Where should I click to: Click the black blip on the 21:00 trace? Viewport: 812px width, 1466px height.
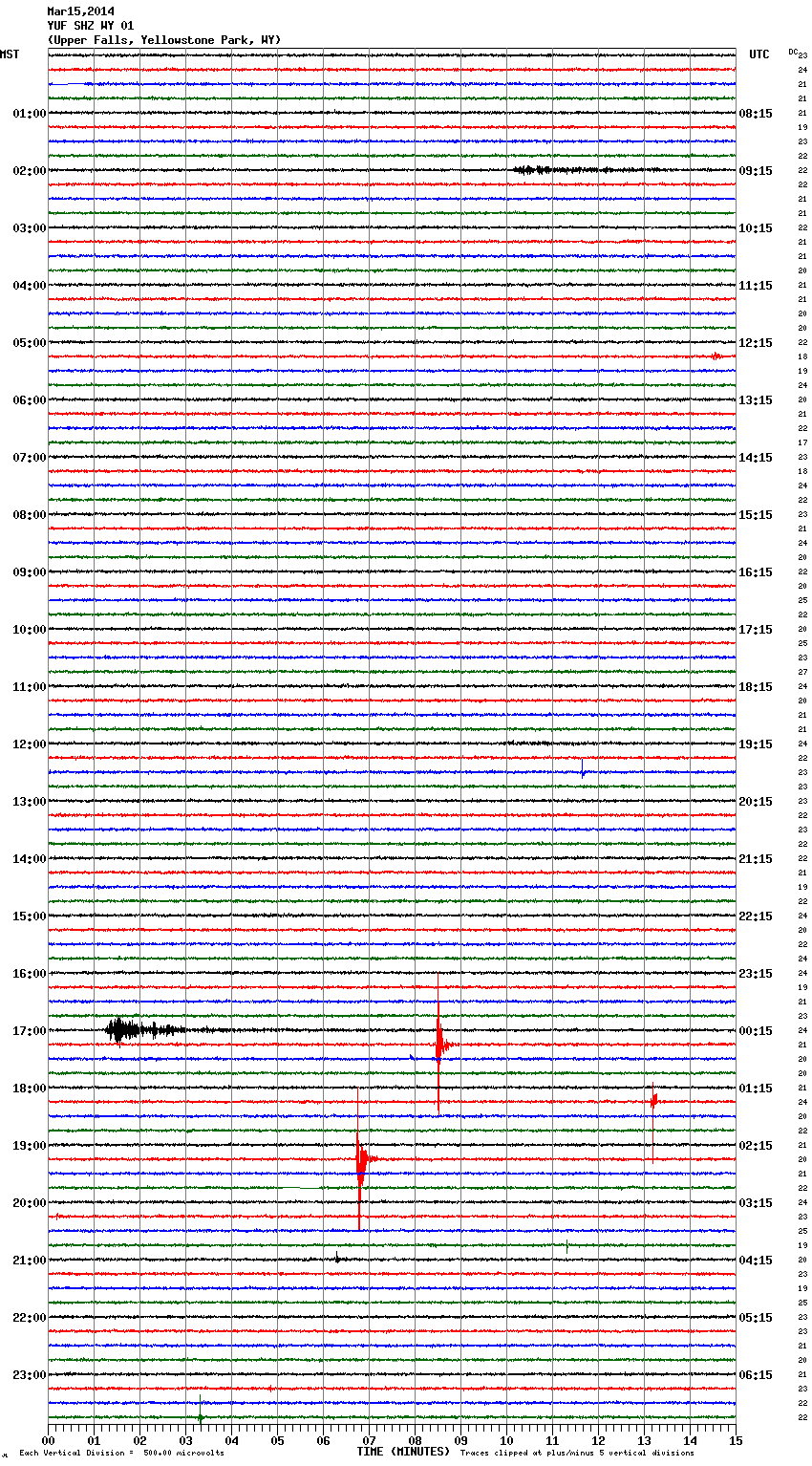click(337, 1259)
